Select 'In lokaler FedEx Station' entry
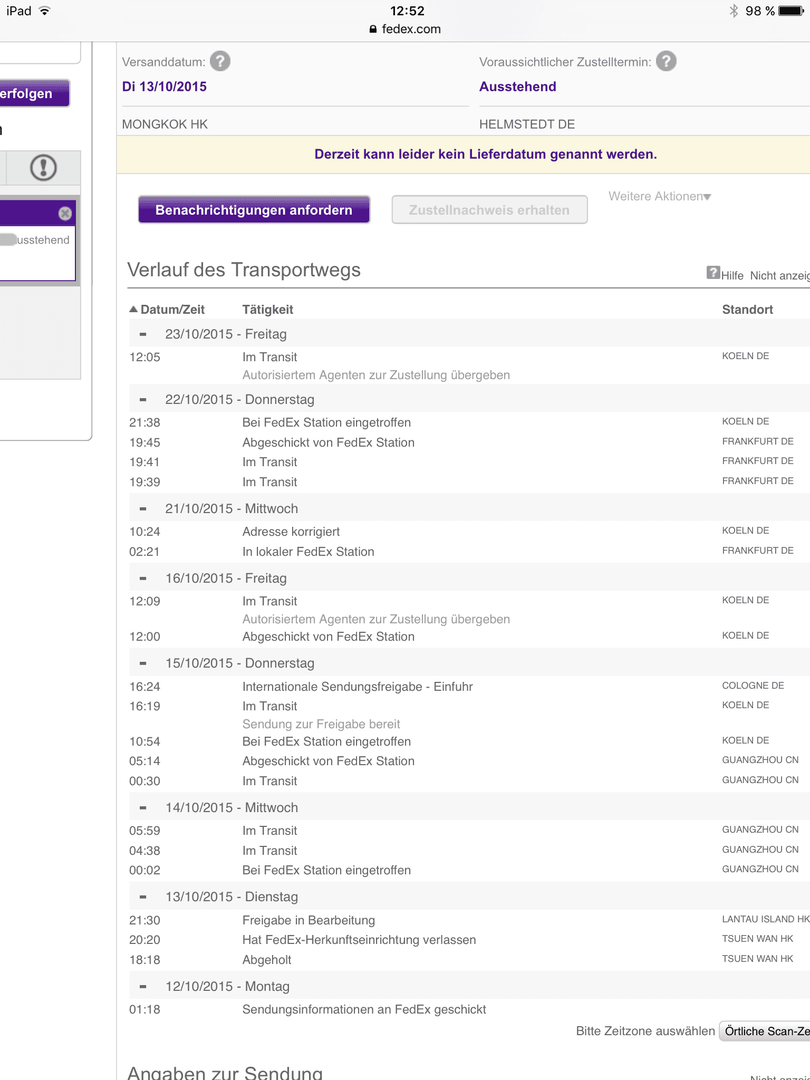The height and width of the screenshot is (1080, 810). [308, 552]
